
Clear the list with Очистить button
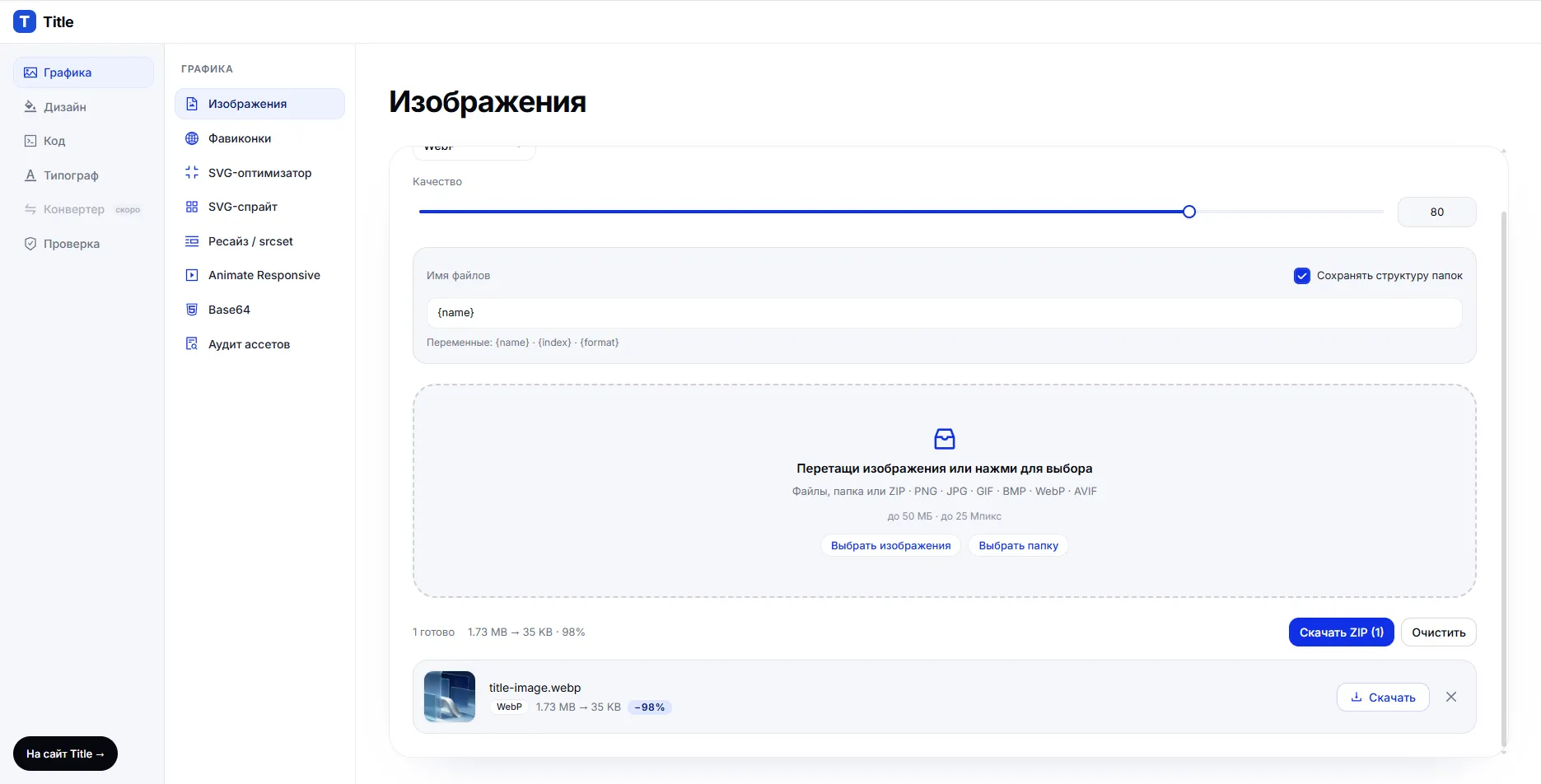click(x=1438, y=632)
